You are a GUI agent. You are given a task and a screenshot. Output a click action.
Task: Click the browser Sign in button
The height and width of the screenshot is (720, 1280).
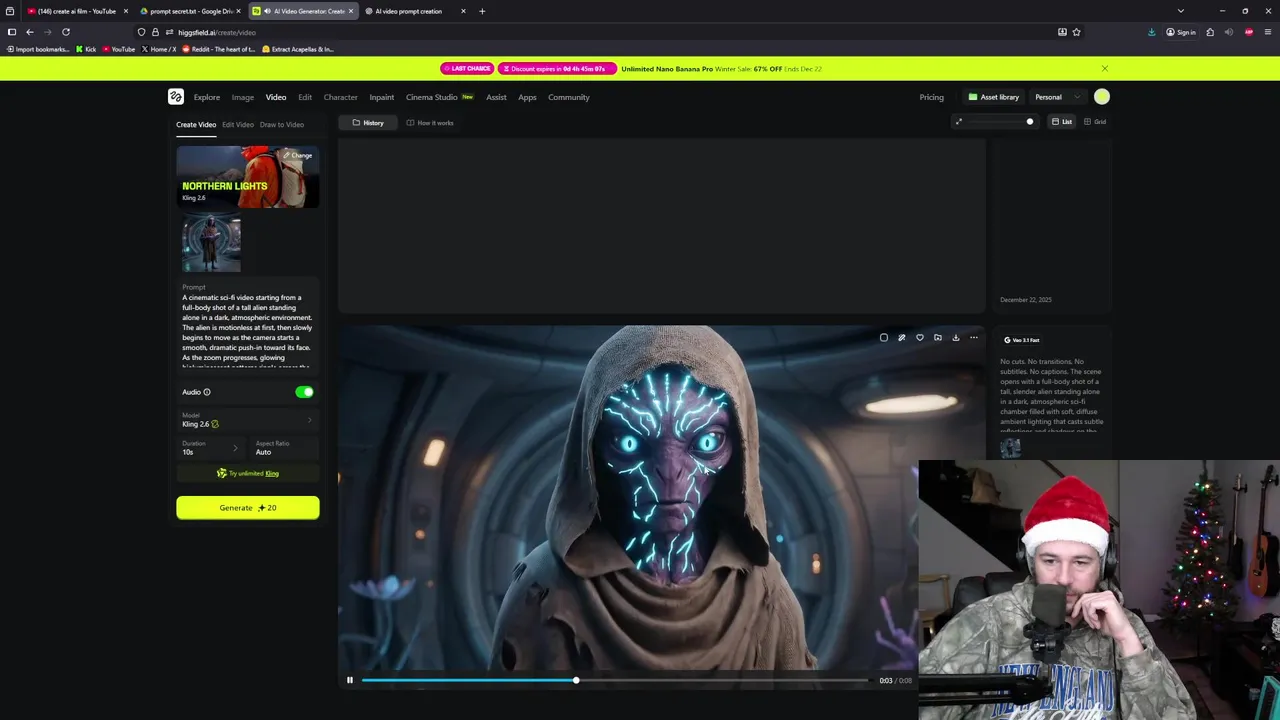(x=1181, y=32)
